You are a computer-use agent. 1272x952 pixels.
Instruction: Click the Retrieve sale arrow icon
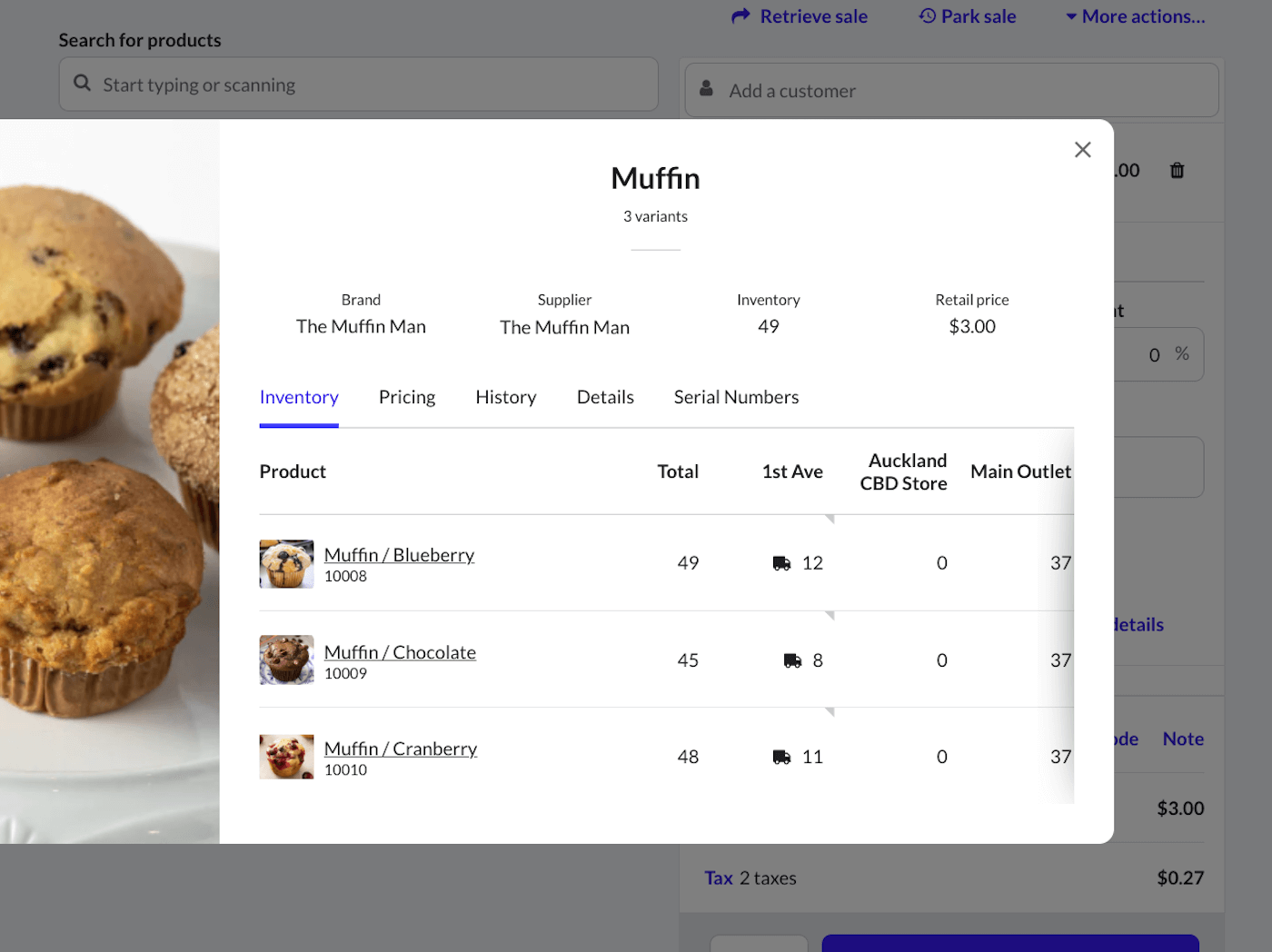740,16
